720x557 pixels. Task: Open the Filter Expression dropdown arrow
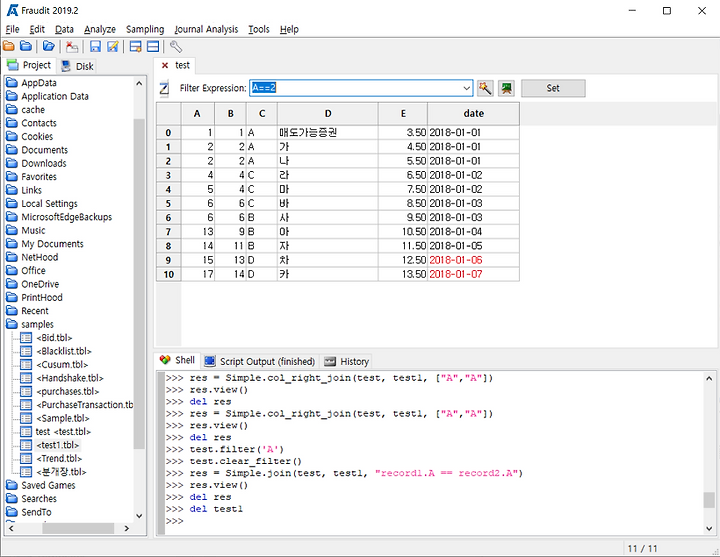click(467, 88)
